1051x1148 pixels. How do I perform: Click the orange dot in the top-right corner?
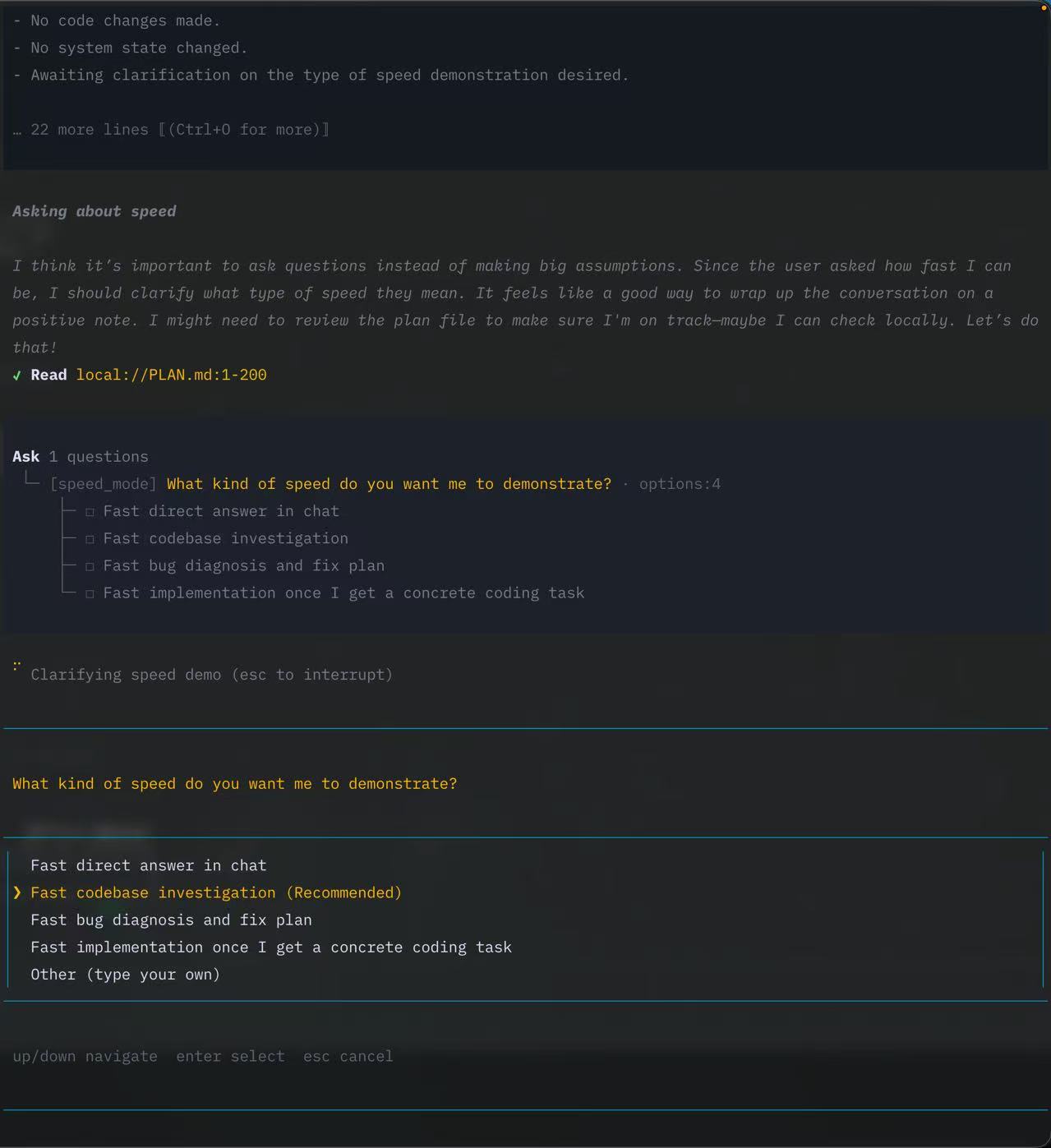coord(1047,7)
